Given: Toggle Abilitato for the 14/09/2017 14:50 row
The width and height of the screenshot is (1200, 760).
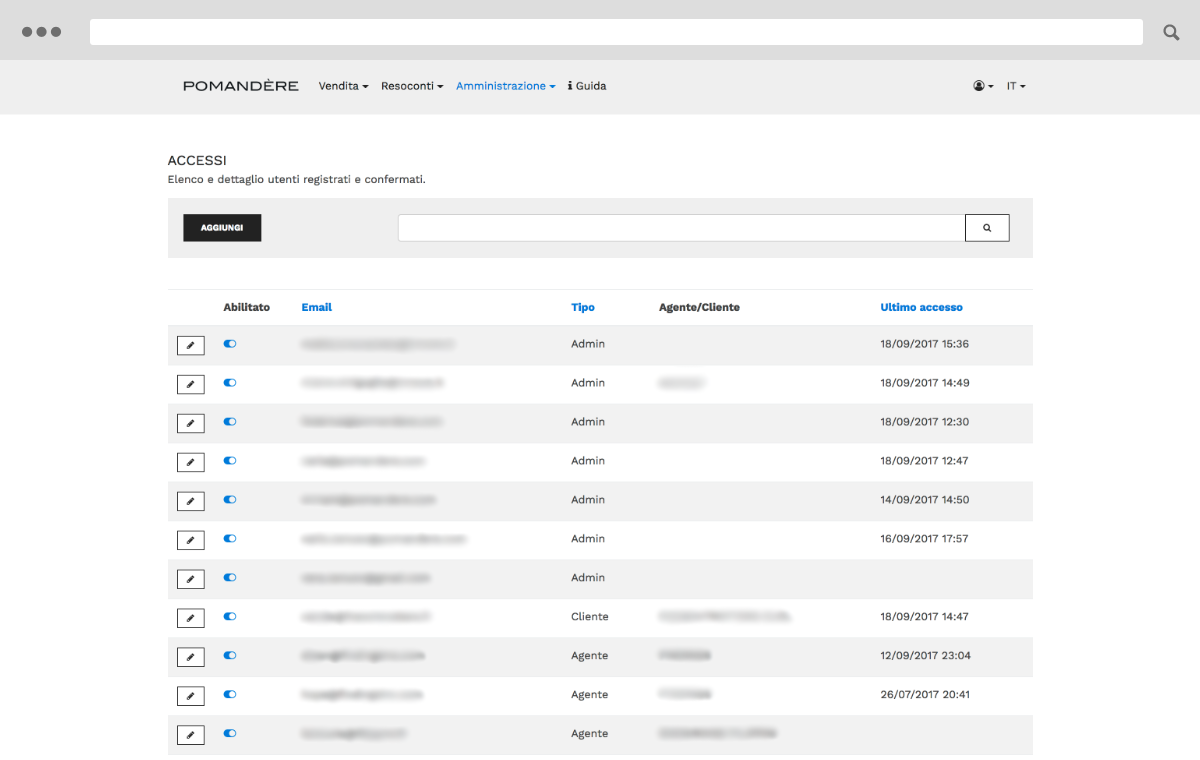Looking at the screenshot, I should pyautogui.click(x=230, y=500).
